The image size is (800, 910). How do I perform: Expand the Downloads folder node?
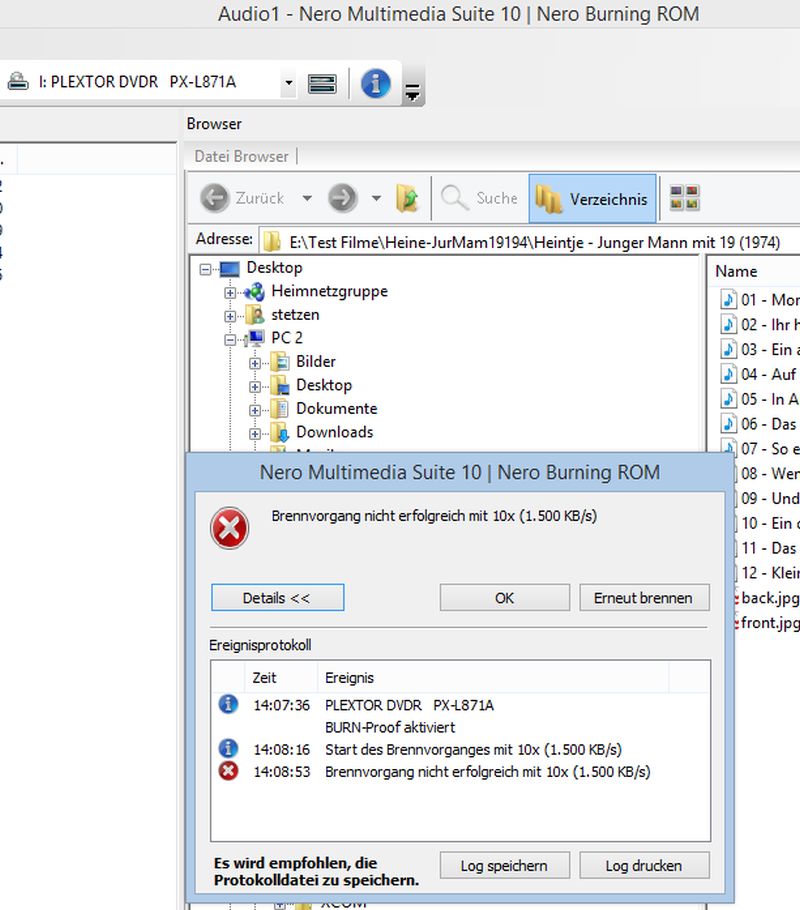[254, 434]
